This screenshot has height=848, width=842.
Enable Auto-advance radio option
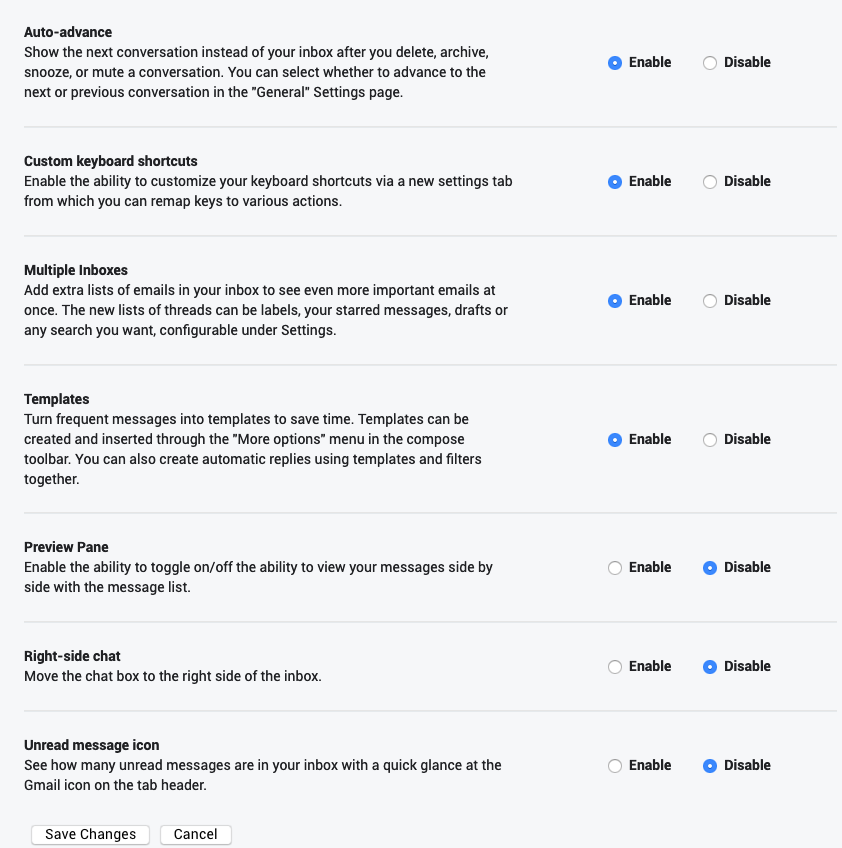pos(615,62)
